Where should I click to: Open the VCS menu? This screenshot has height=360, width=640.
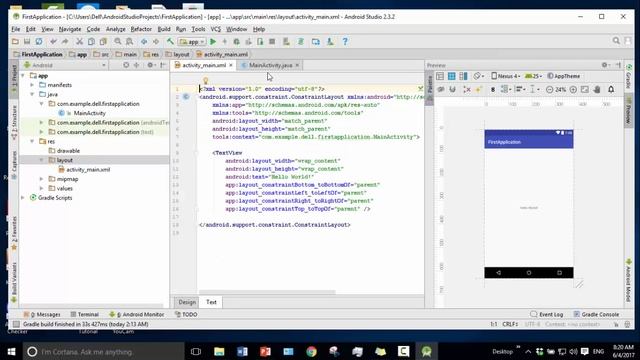(x=216, y=29)
